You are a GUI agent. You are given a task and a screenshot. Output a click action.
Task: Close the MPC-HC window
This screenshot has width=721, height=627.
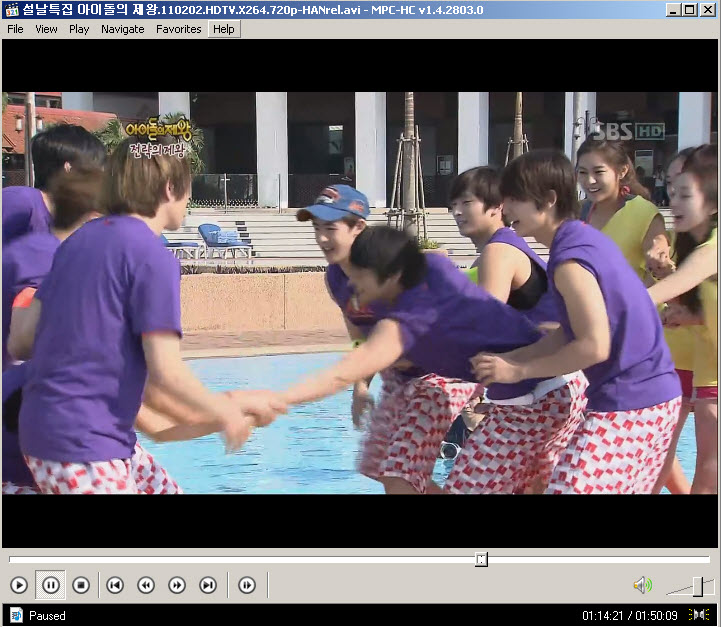tap(708, 10)
